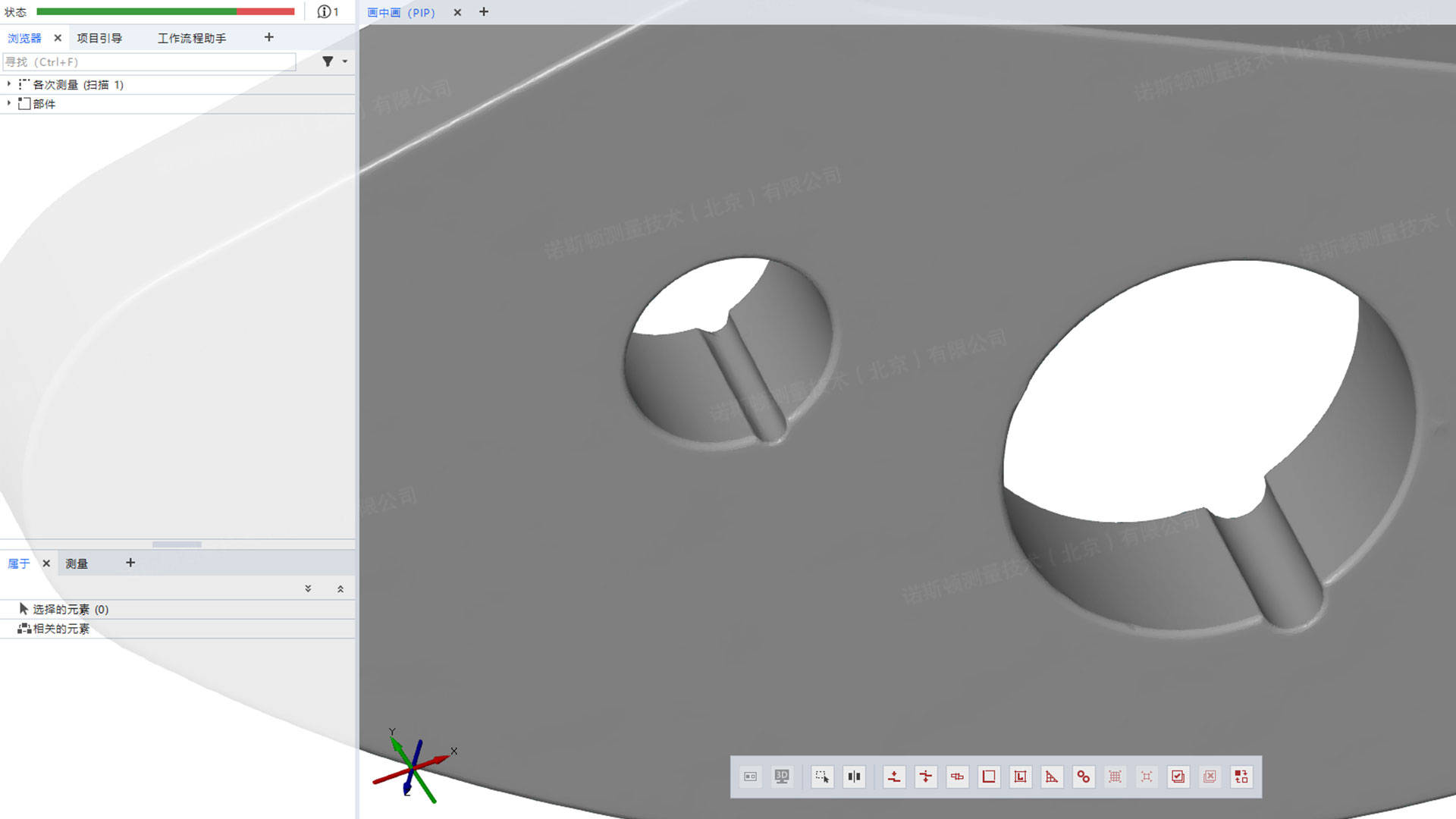The image size is (1456, 819).
Task: Activate the rectangle selection cursor tool
Action: point(822,777)
